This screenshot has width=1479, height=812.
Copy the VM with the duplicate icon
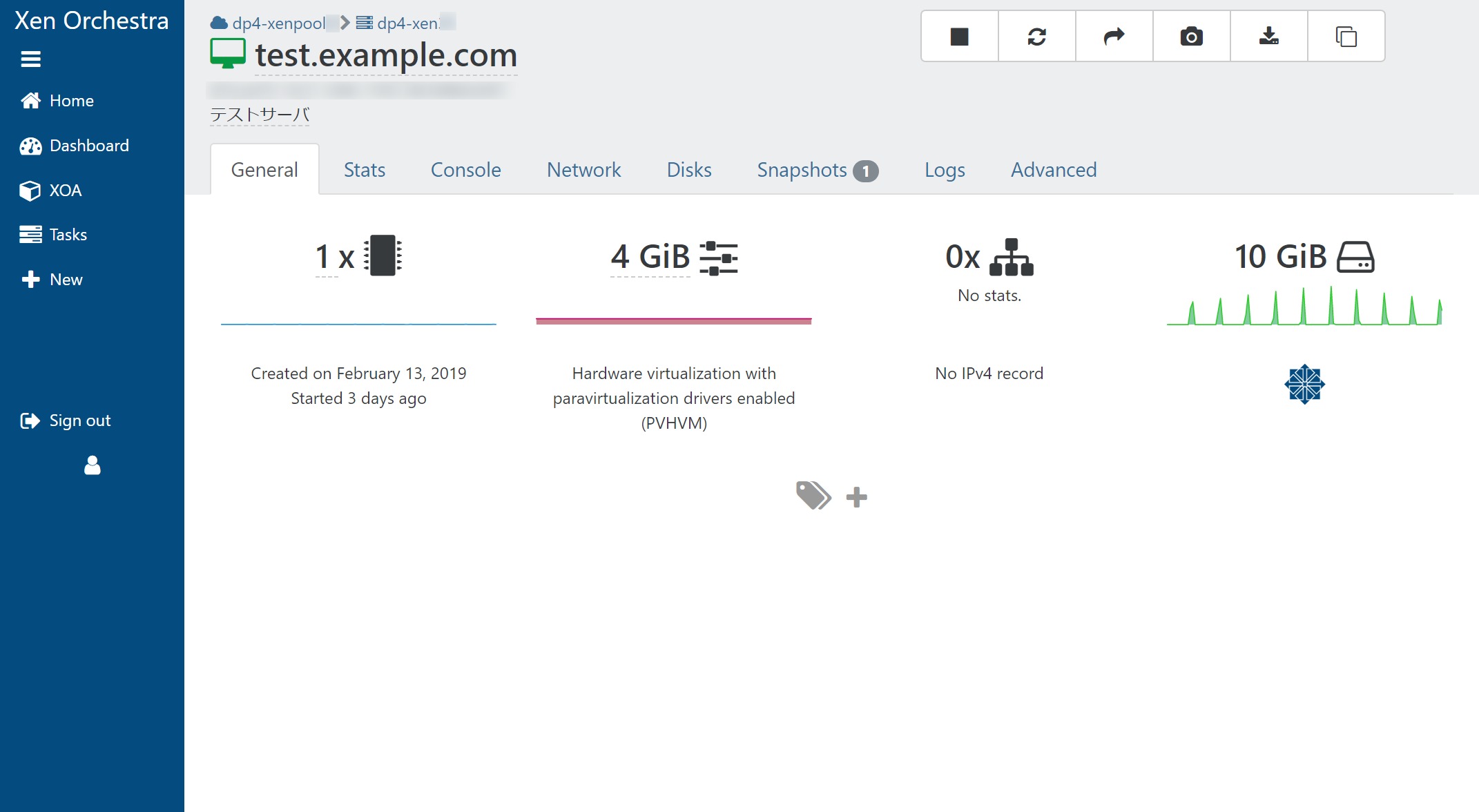[x=1346, y=37]
